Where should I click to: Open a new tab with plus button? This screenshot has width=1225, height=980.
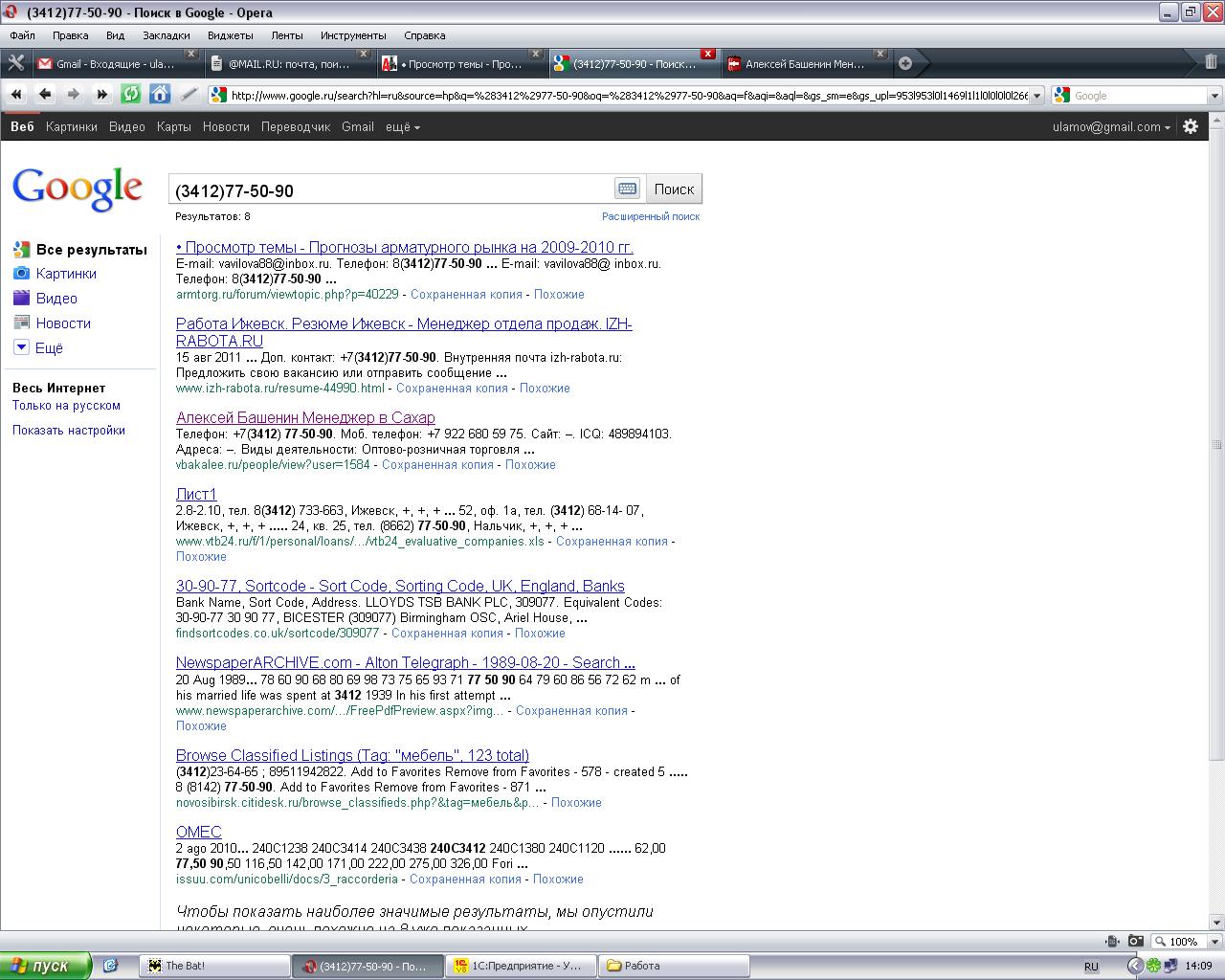tap(905, 63)
